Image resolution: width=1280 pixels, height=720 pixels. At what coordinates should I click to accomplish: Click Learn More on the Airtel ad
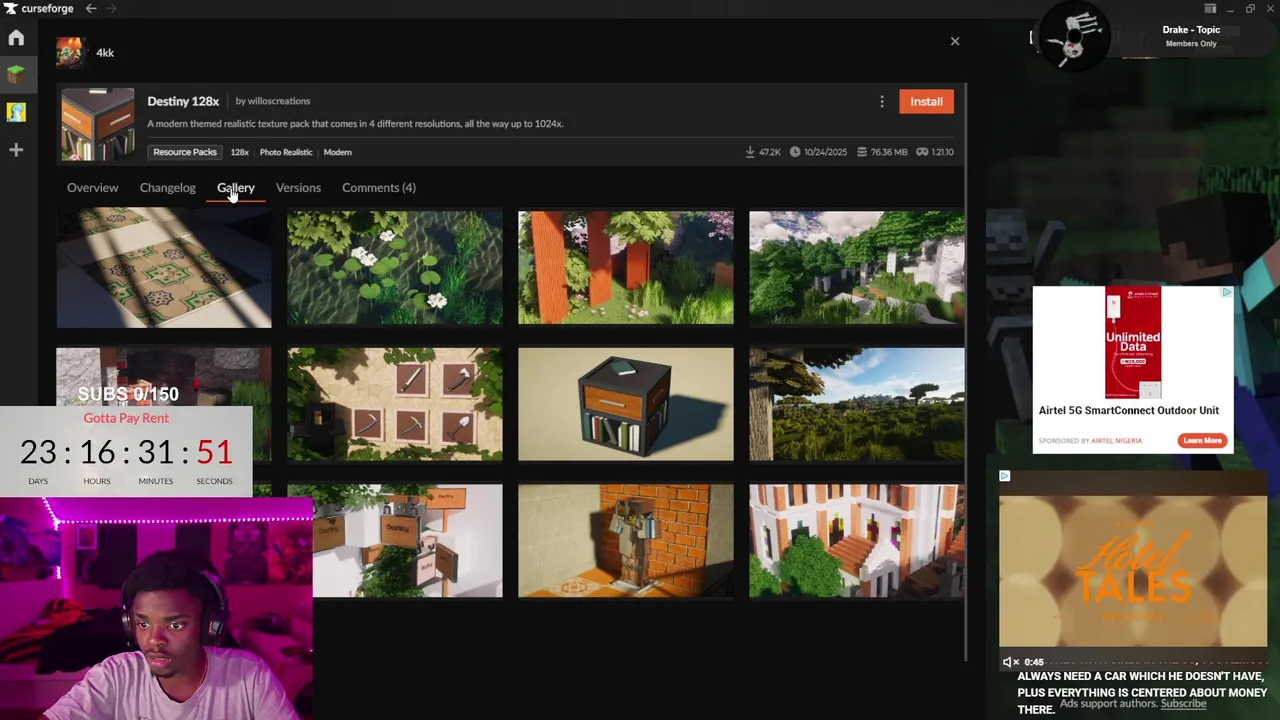pyautogui.click(x=1202, y=440)
